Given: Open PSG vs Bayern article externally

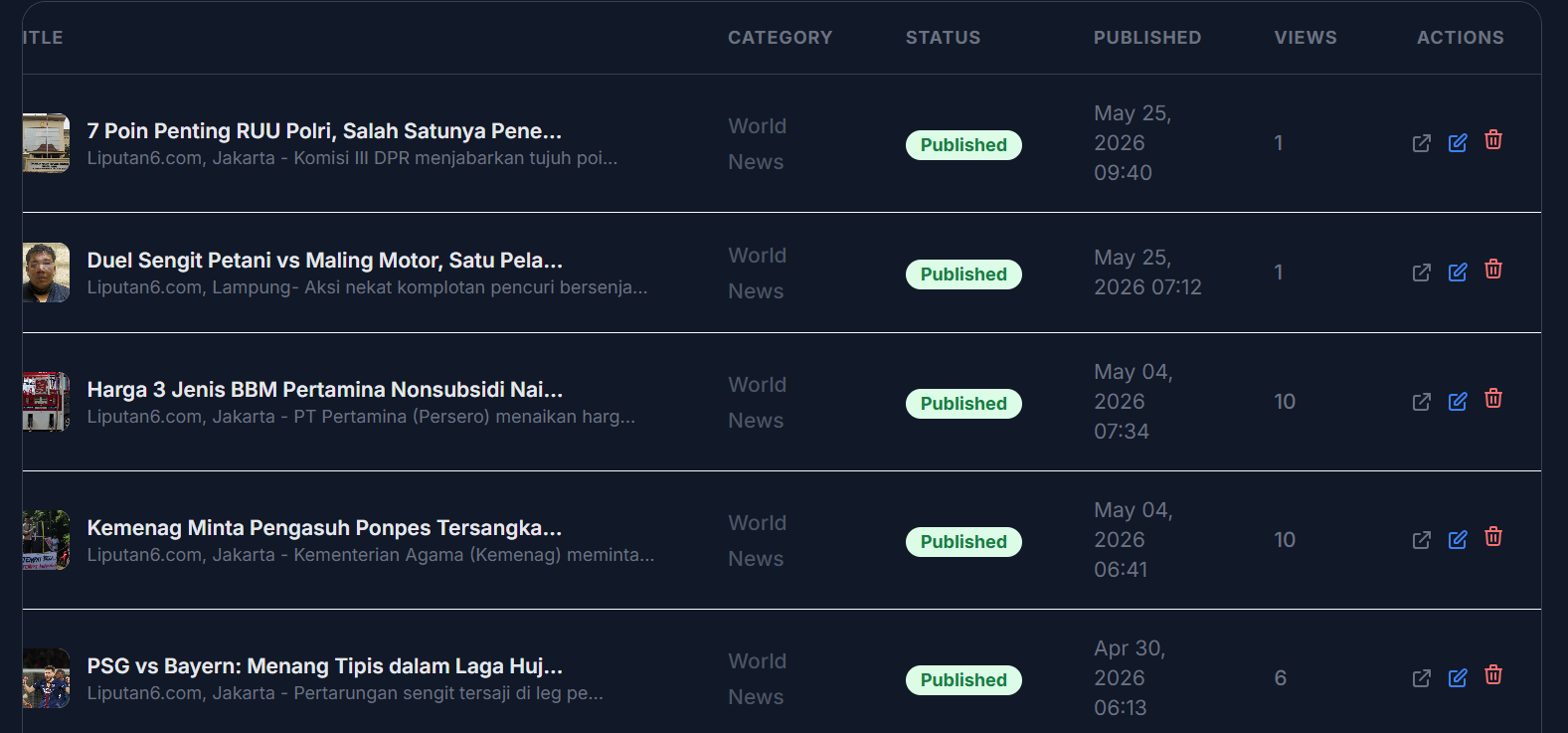Looking at the screenshot, I should pos(1422,678).
